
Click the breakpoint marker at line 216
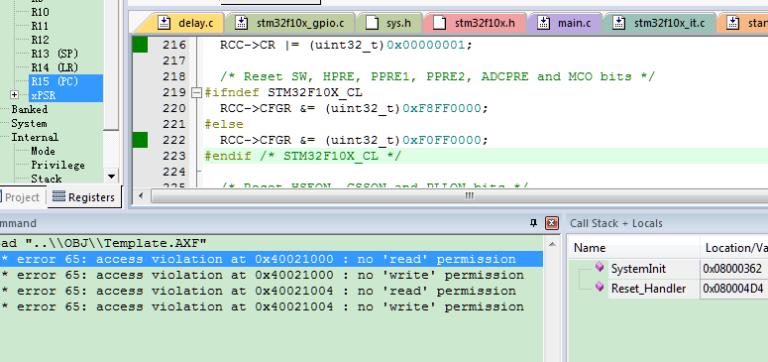click(140, 45)
